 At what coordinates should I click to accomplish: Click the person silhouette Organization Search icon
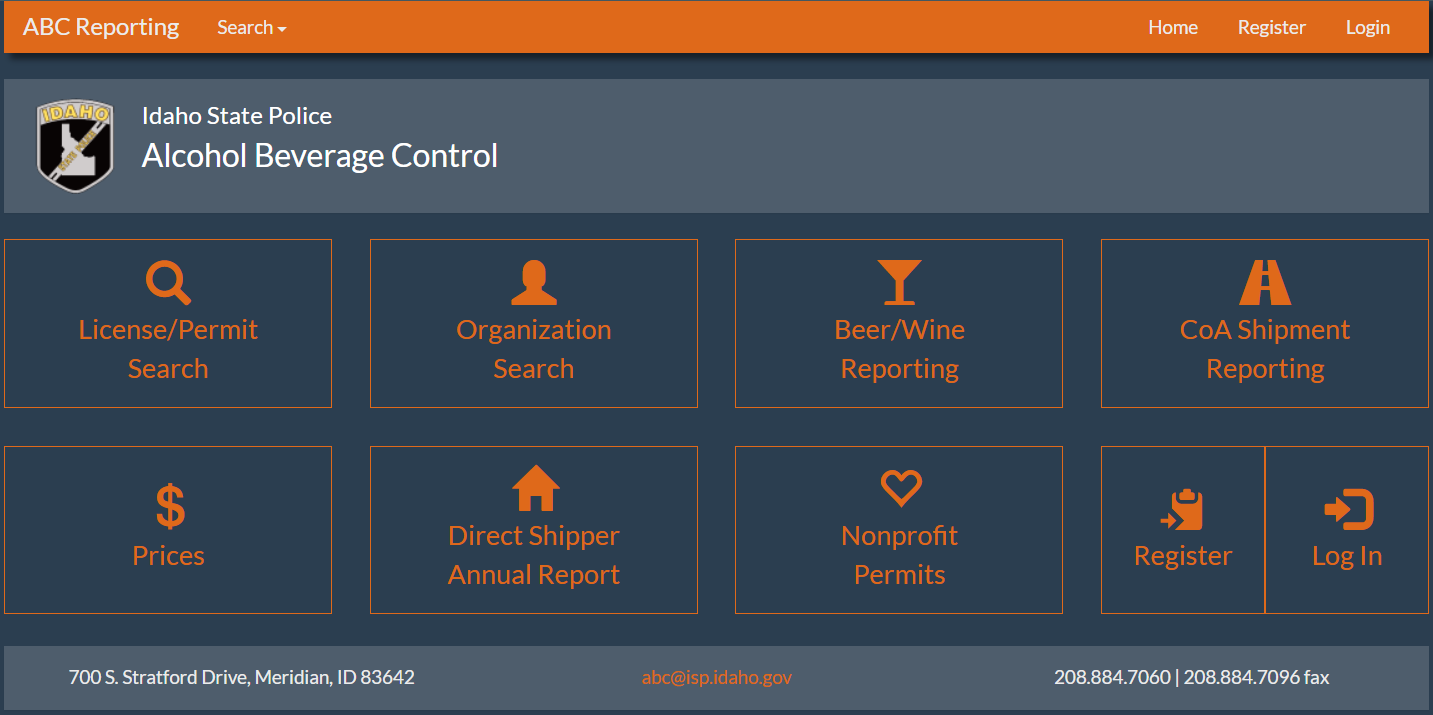[x=533, y=282]
